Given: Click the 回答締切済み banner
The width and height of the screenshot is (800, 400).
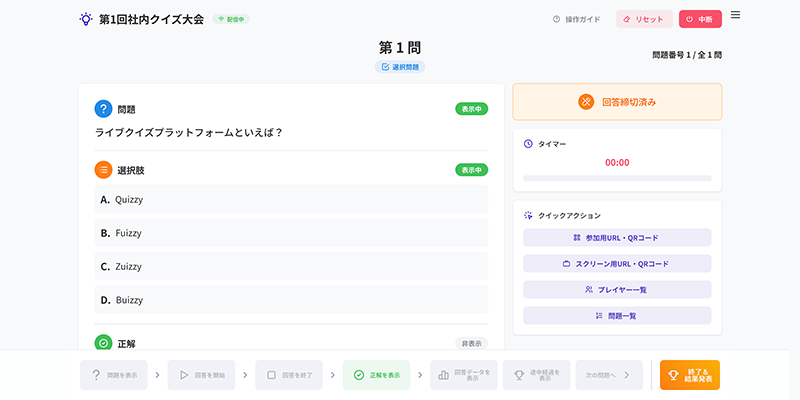Looking at the screenshot, I should click(x=617, y=102).
